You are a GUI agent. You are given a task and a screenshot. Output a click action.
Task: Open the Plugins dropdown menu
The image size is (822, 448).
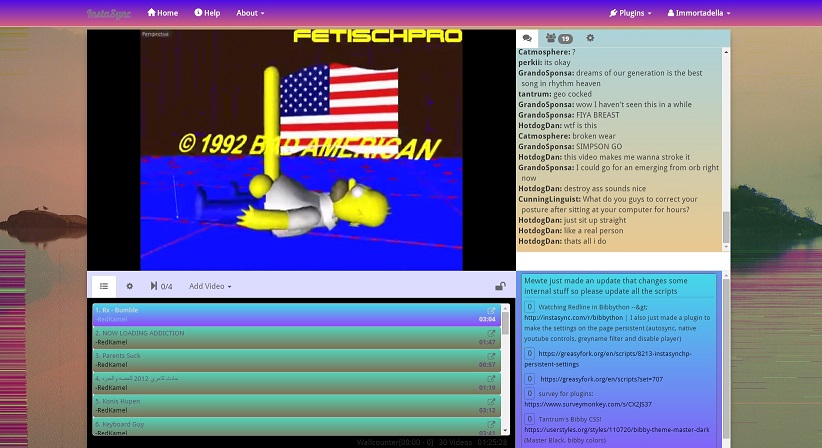pyautogui.click(x=630, y=13)
